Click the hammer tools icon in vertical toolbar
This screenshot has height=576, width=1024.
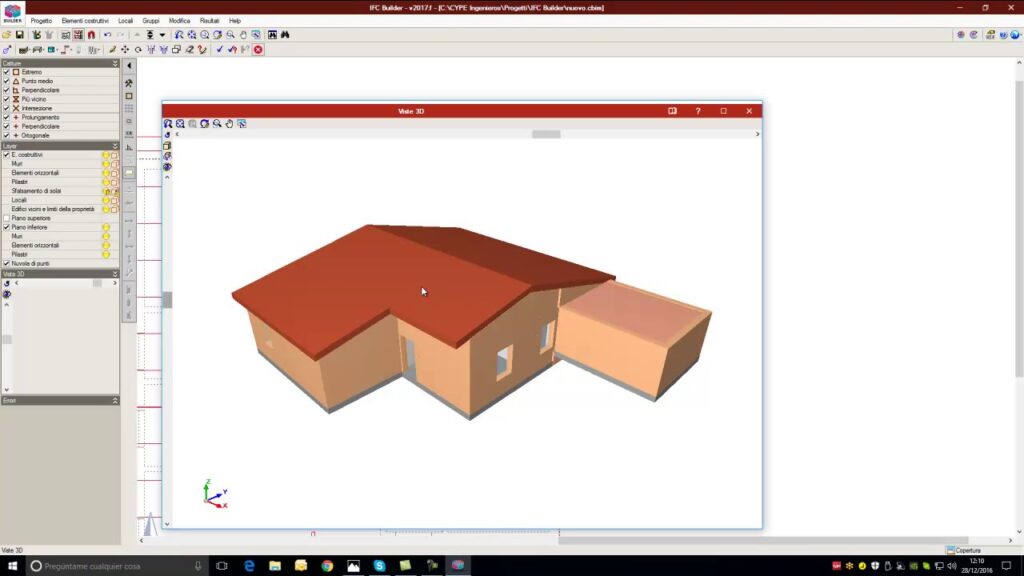(x=129, y=83)
